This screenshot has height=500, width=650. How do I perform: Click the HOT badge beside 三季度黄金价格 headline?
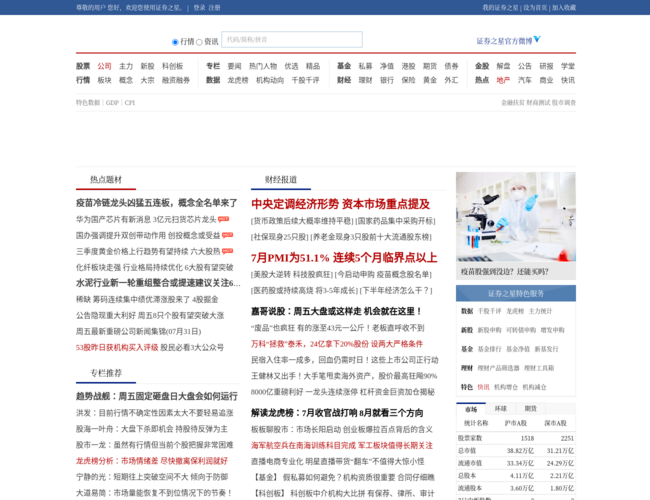[228, 251]
